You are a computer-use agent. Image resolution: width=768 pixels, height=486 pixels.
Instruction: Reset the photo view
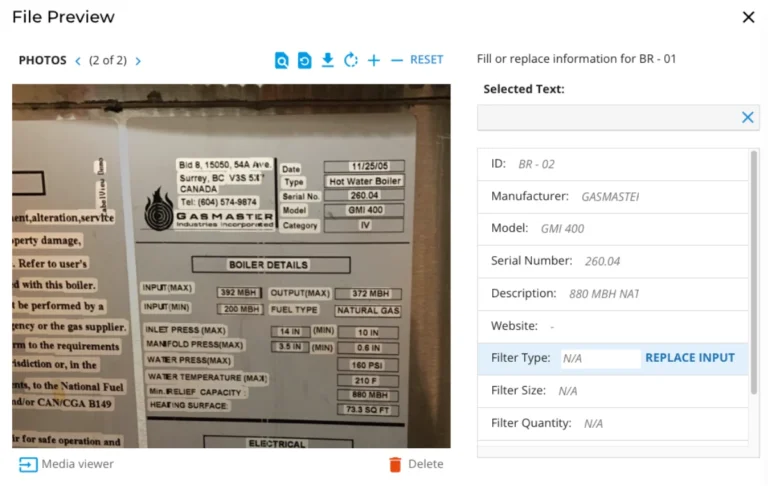pyautogui.click(x=426, y=60)
